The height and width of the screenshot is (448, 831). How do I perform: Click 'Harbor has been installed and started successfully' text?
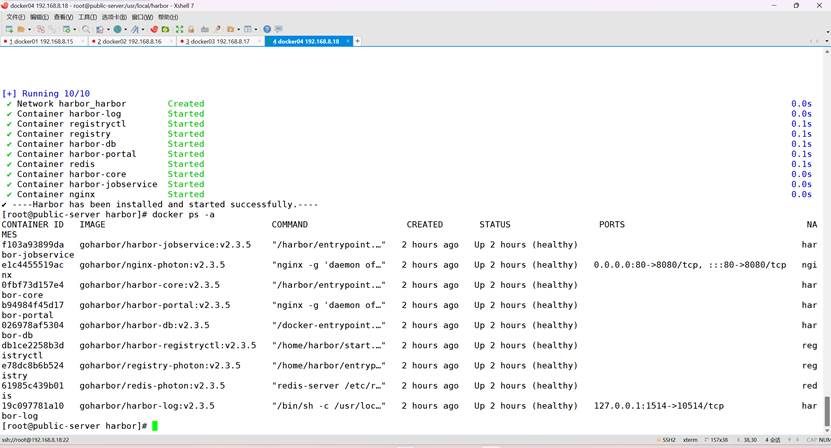pos(162,204)
